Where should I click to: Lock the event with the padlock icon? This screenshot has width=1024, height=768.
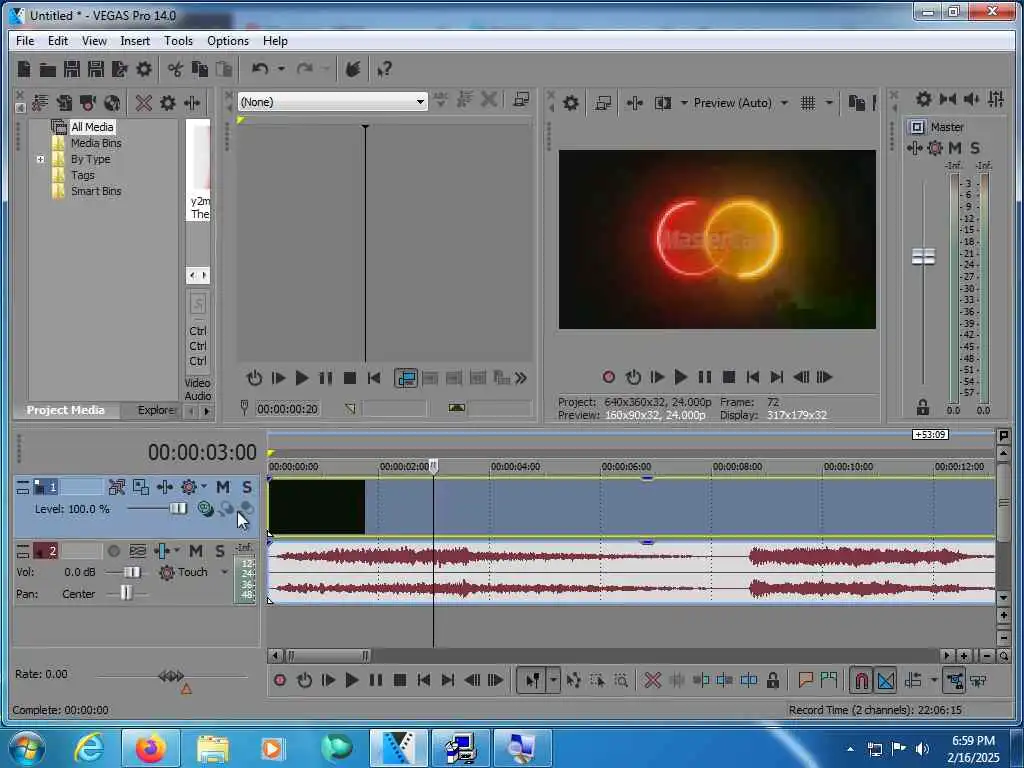coord(773,680)
